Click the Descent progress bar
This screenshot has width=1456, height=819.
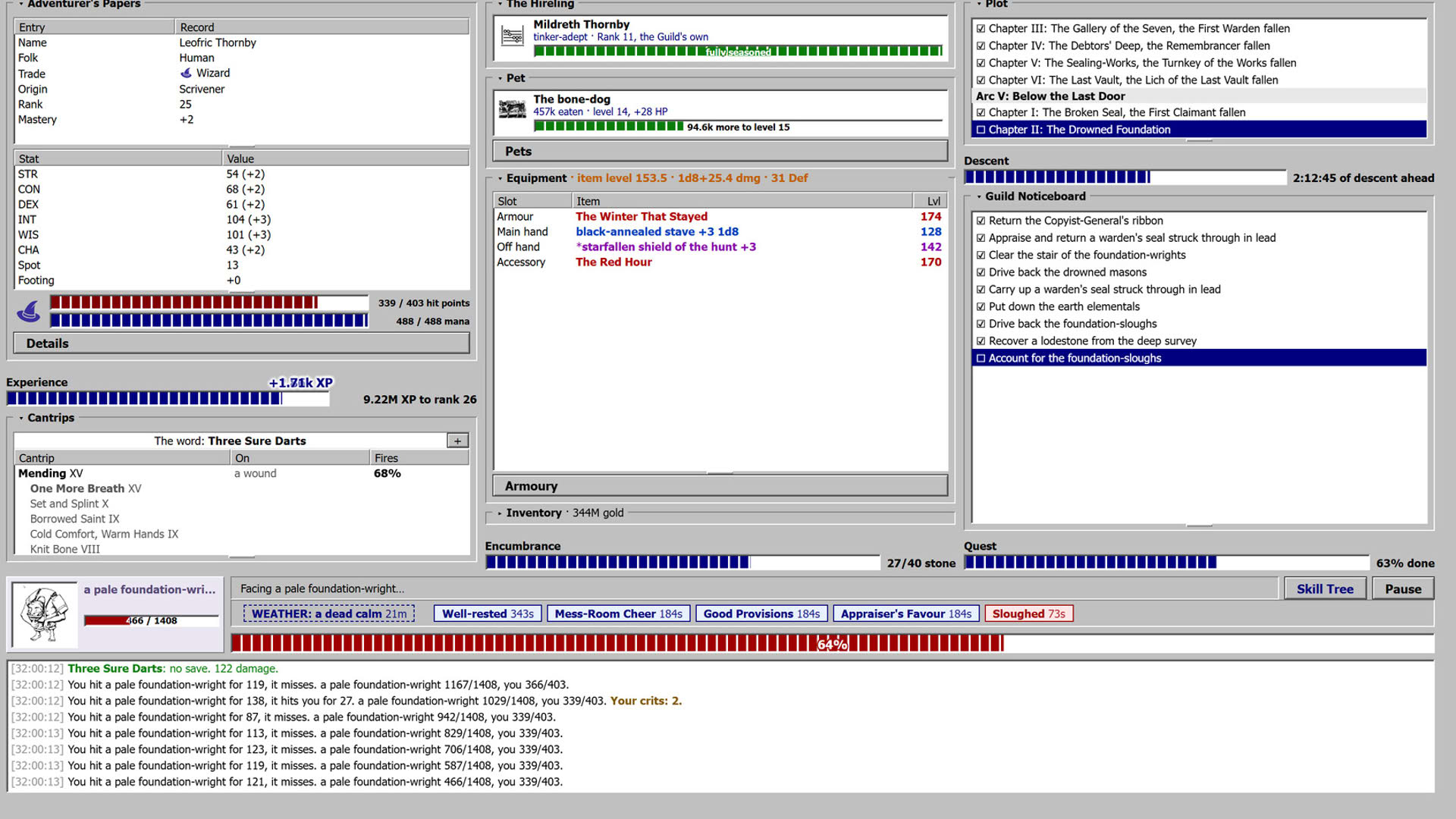point(1125,177)
